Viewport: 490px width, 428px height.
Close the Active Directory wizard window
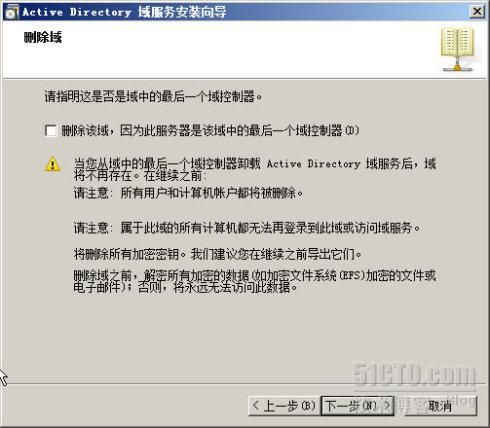477,11
